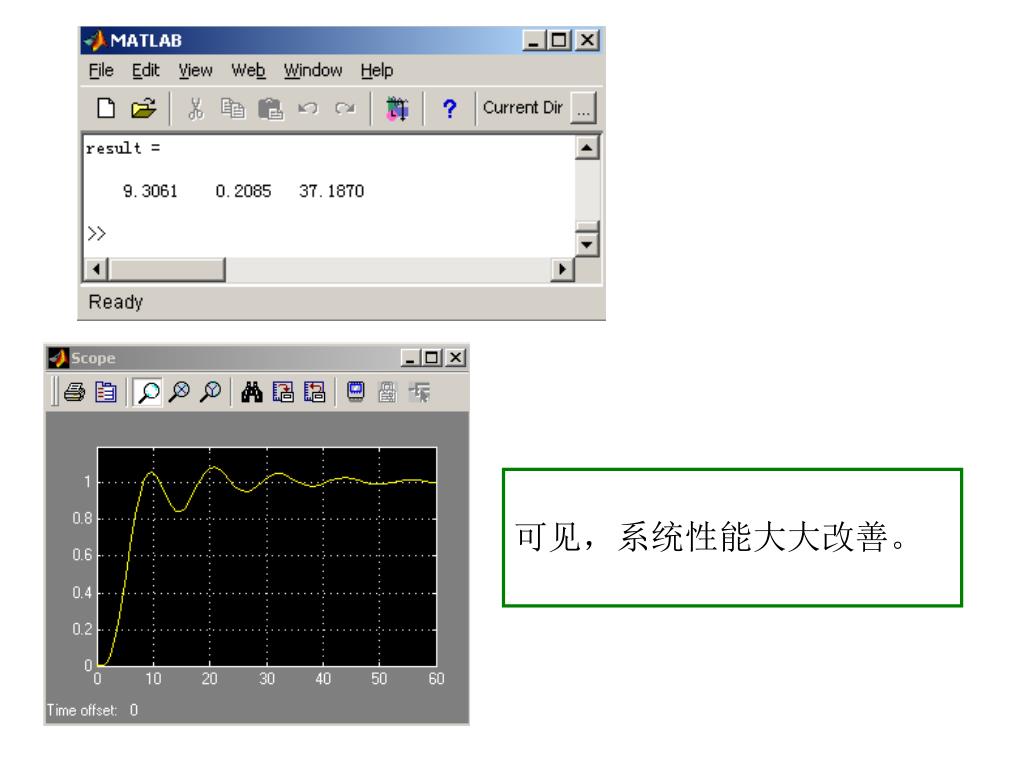Open the Help menu
The width and height of the screenshot is (1024, 768).
point(377,71)
